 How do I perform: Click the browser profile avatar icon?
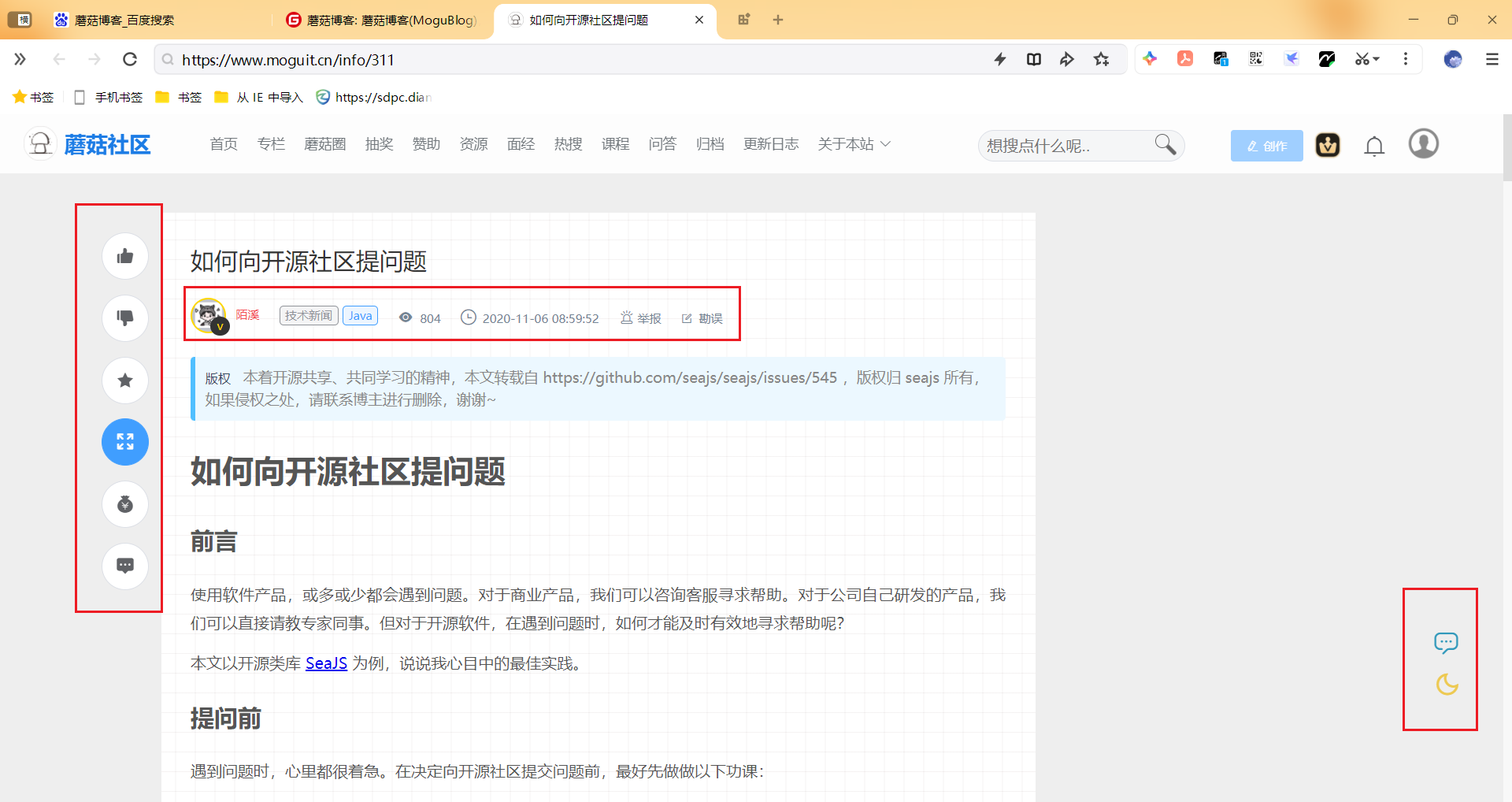click(1453, 59)
